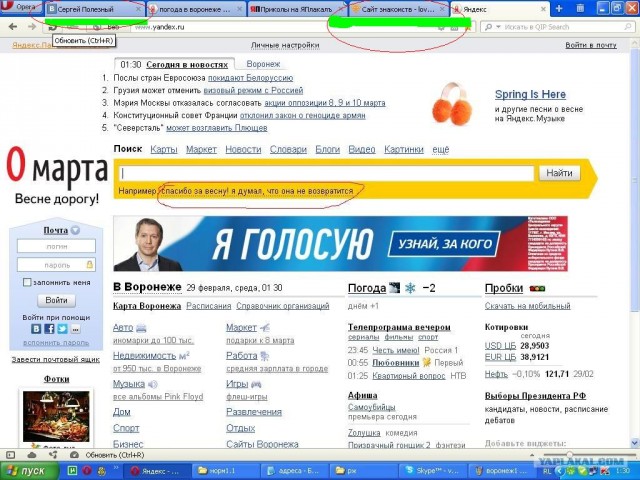640x480 pixels.
Task: Switch to the Воронеж news tab
Action: 263,64
